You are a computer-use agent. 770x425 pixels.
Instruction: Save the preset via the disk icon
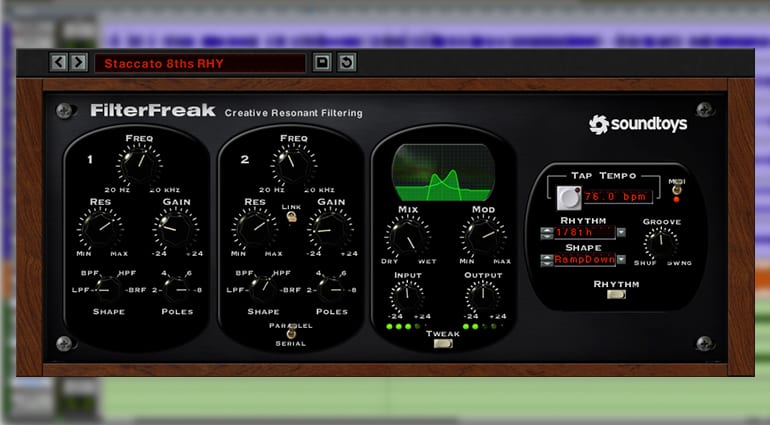(322, 62)
